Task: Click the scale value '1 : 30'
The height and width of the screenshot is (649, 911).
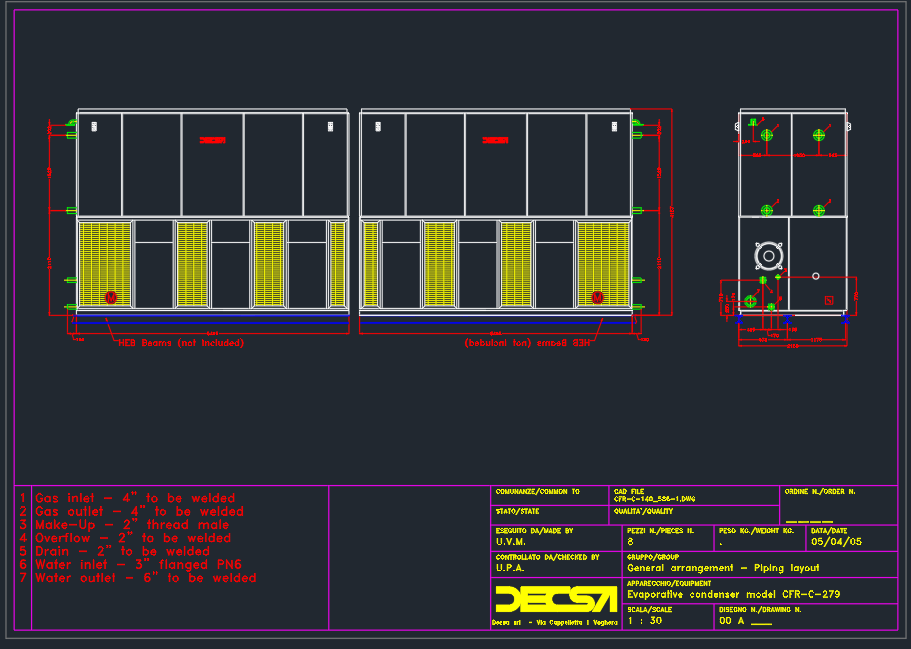Action: click(x=645, y=621)
